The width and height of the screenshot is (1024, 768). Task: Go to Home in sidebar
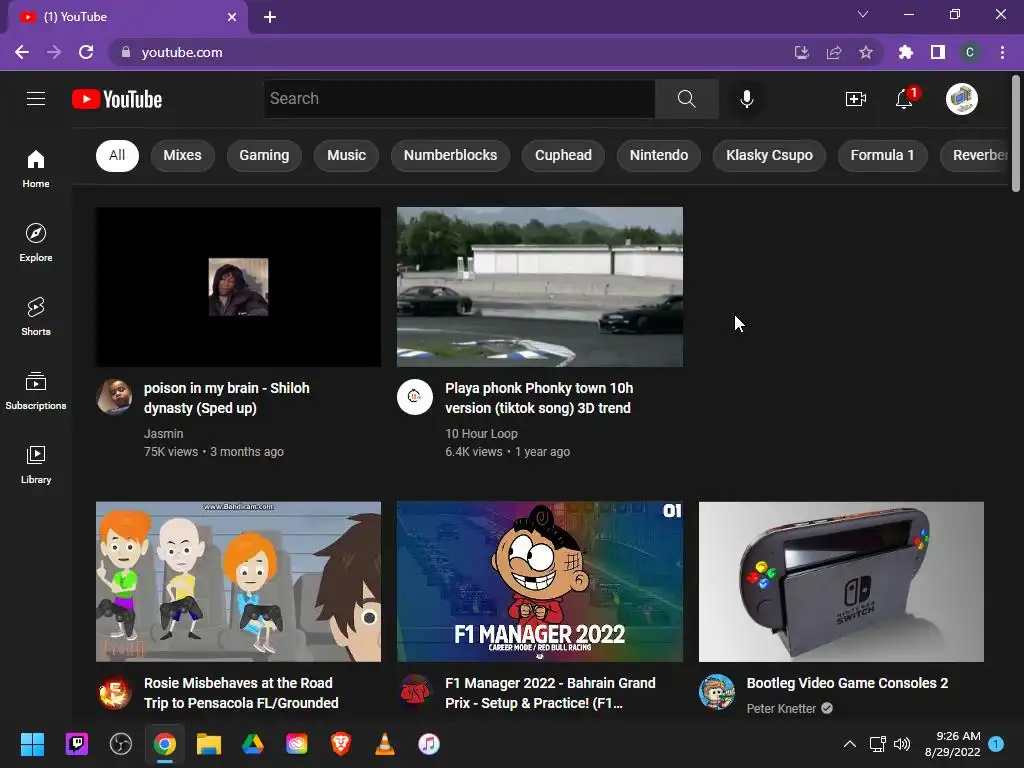pos(36,169)
